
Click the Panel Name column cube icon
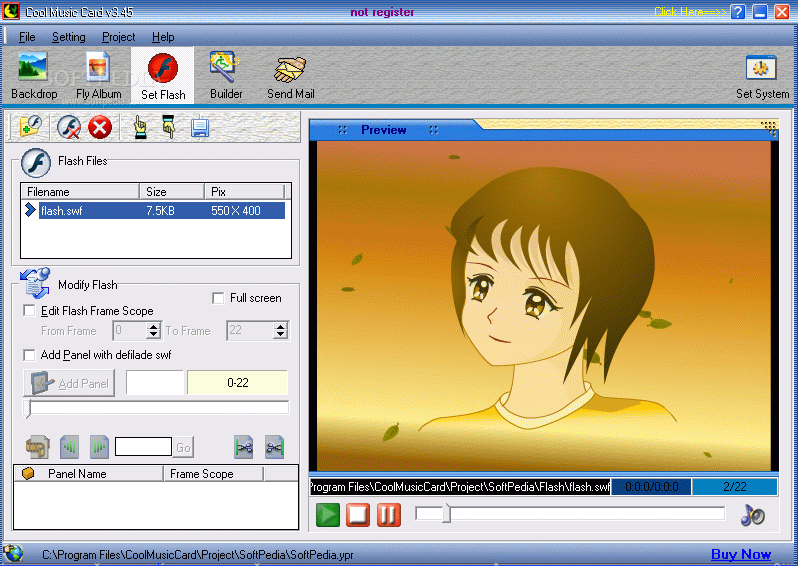click(x=28, y=473)
